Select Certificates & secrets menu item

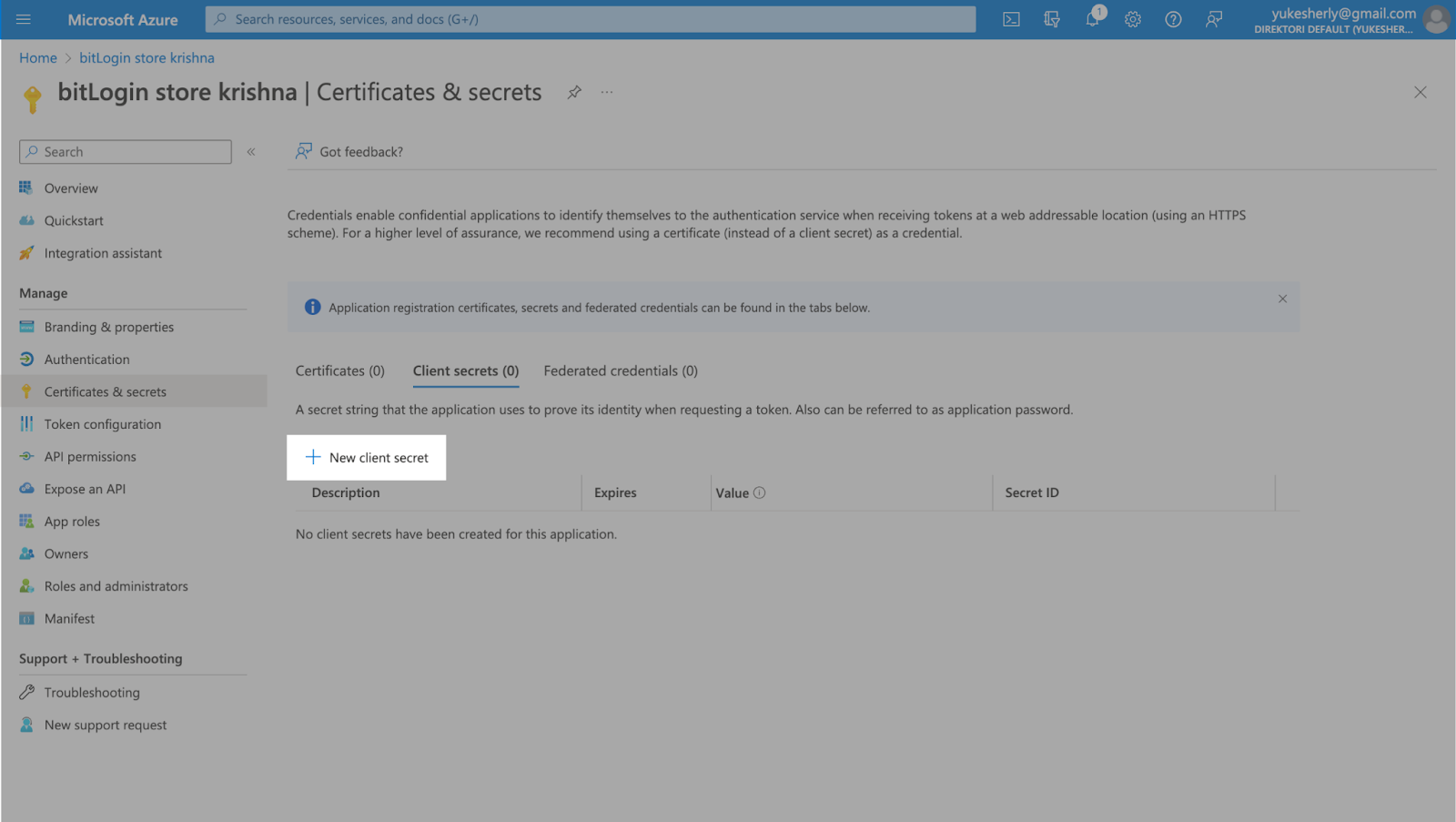(134, 391)
